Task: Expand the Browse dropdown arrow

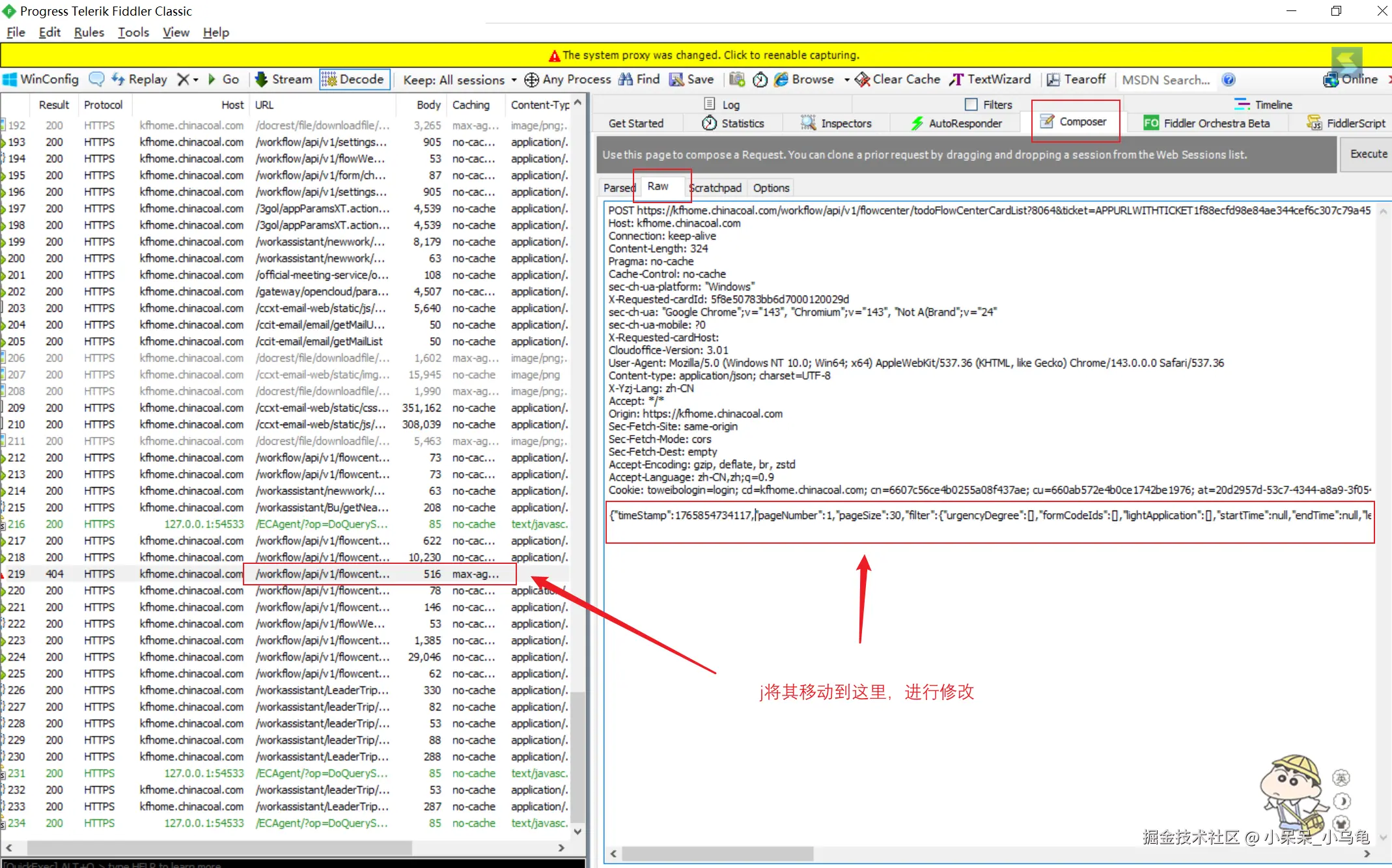Action: pyautogui.click(x=846, y=79)
